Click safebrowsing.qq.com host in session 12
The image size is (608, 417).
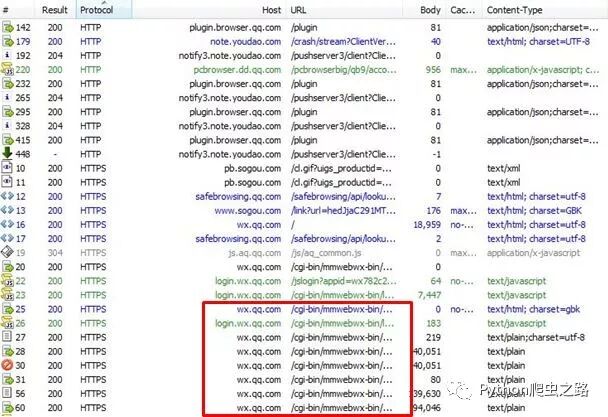(x=238, y=196)
